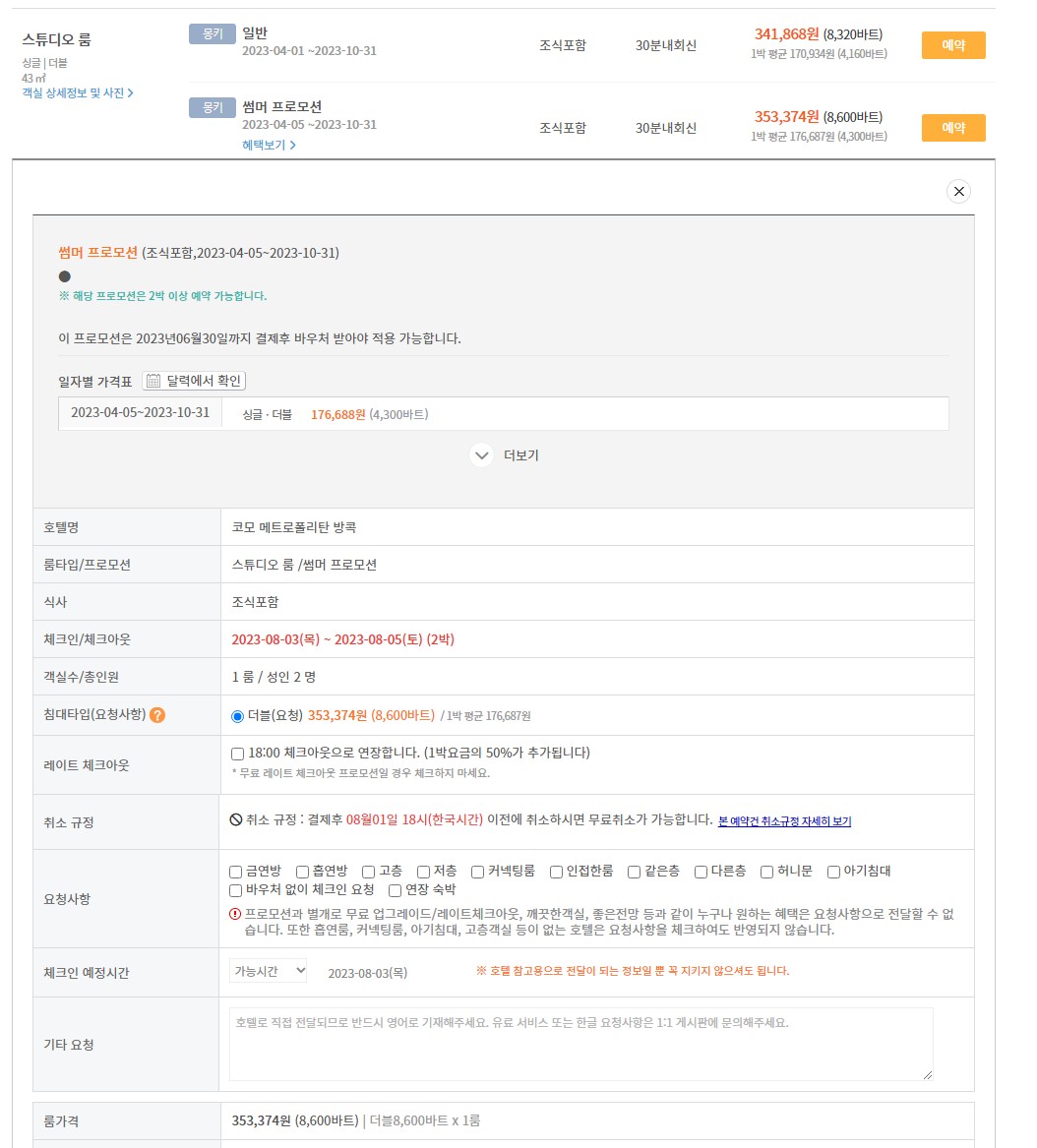Viewport: 1037px width, 1148px height.
Task: Click the black bullet dot under 썸머 프로모션 title
Action: click(65, 276)
